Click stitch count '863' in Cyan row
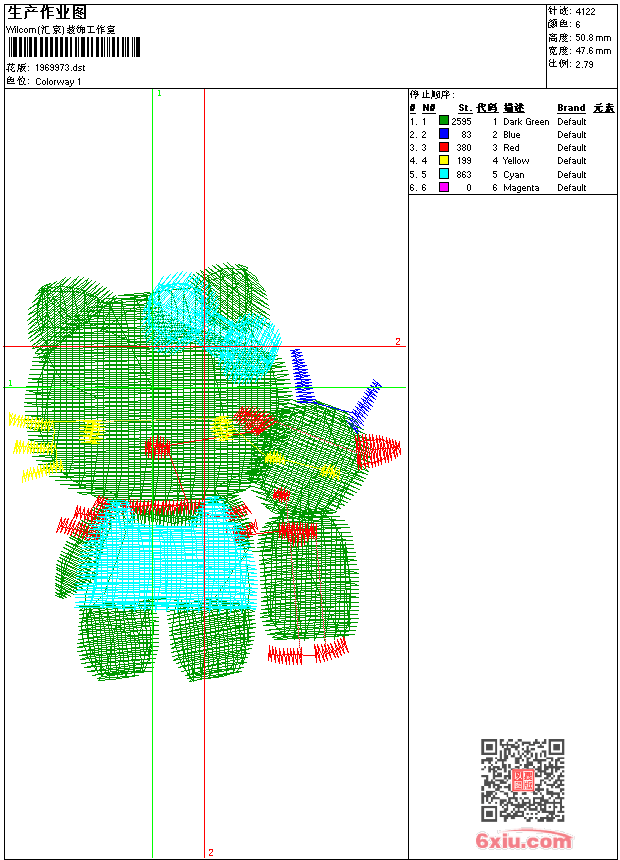The image size is (620, 860). (x=464, y=175)
